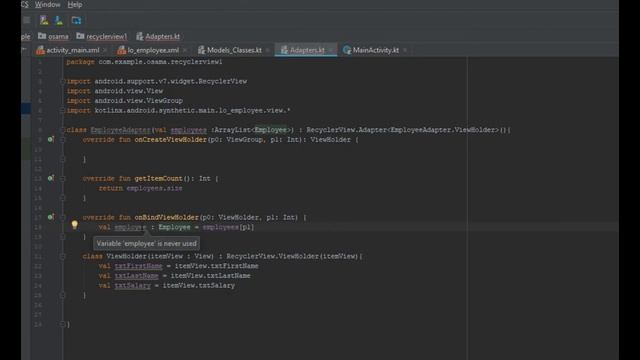The image size is (640, 360).
Task: Click the override gutter icon beside onCreateViewHolder
Action: pyautogui.click(x=50, y=139)
